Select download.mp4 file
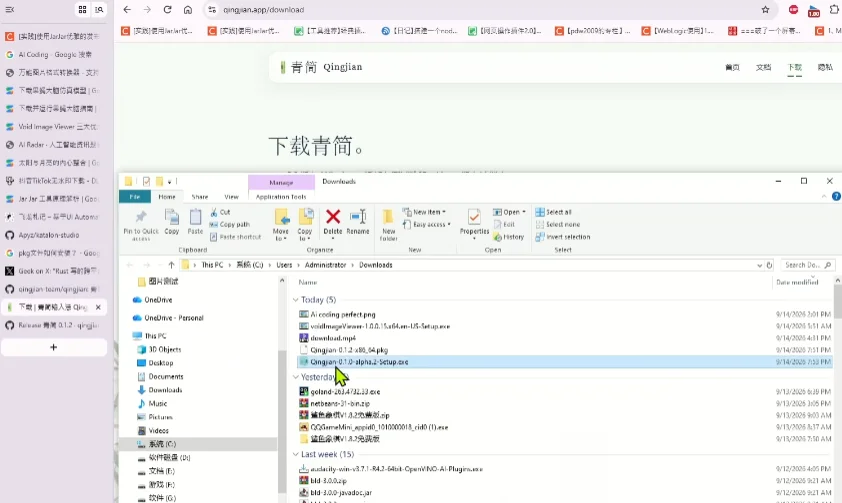The image size is (842, 503). pos(333,338)
